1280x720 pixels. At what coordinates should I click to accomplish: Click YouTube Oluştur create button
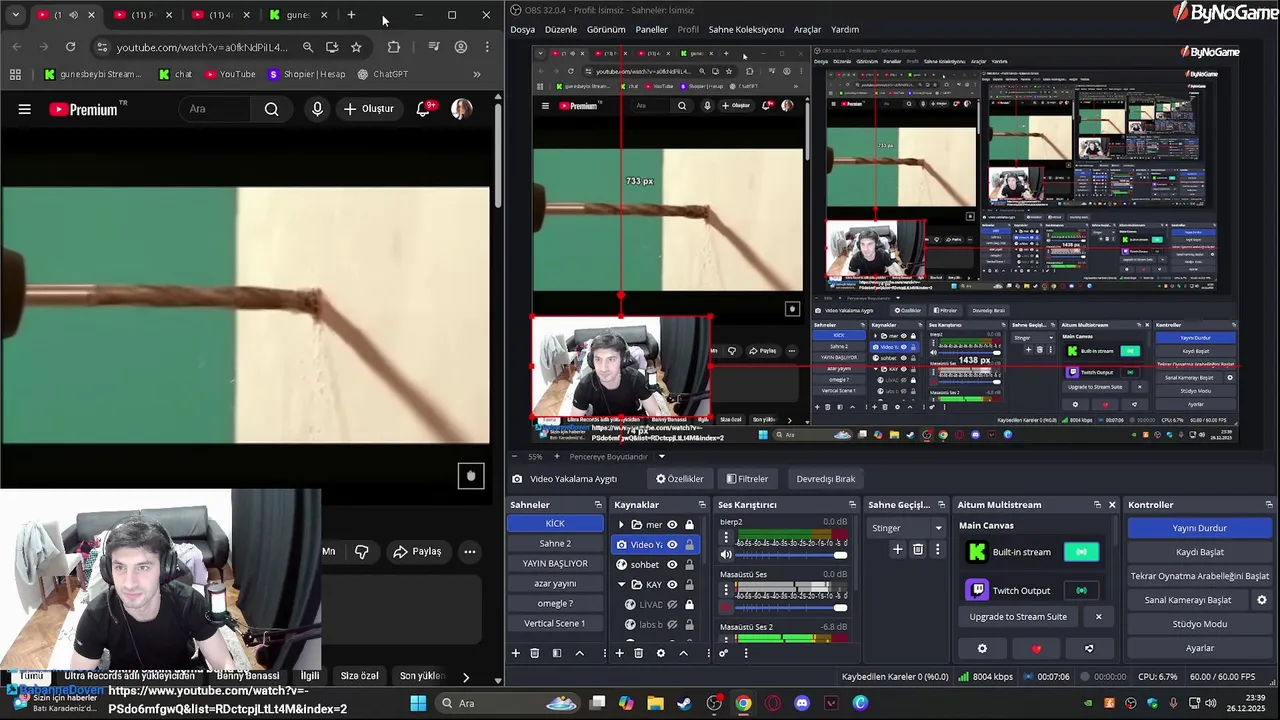click(368, 108)
